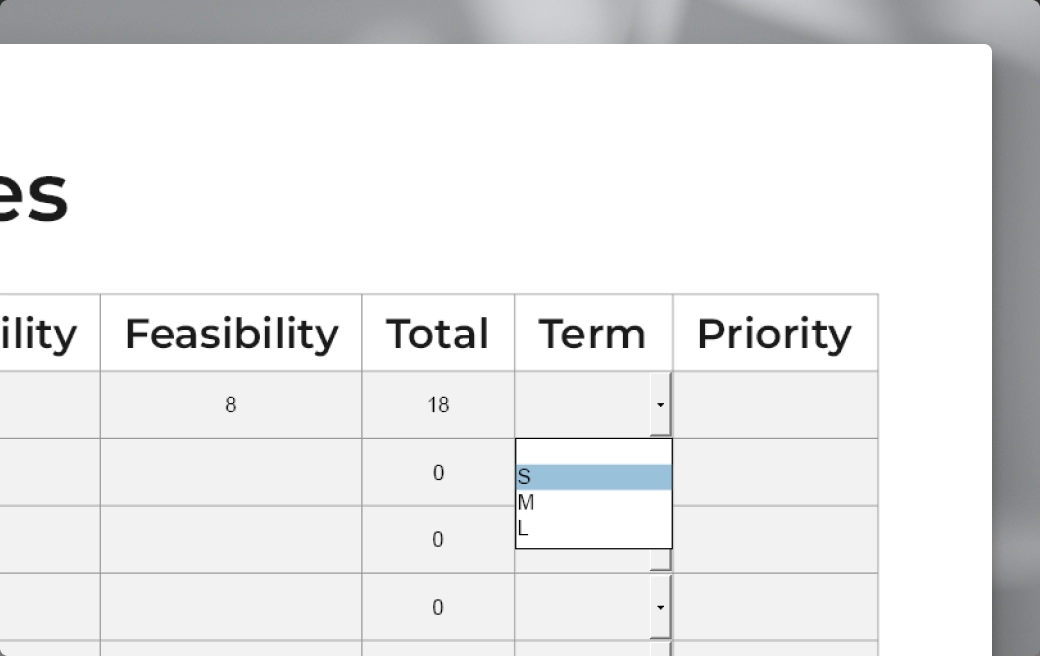
Task: Open the Term dropdown arrow in the fourth row
Action: [661, 607]
